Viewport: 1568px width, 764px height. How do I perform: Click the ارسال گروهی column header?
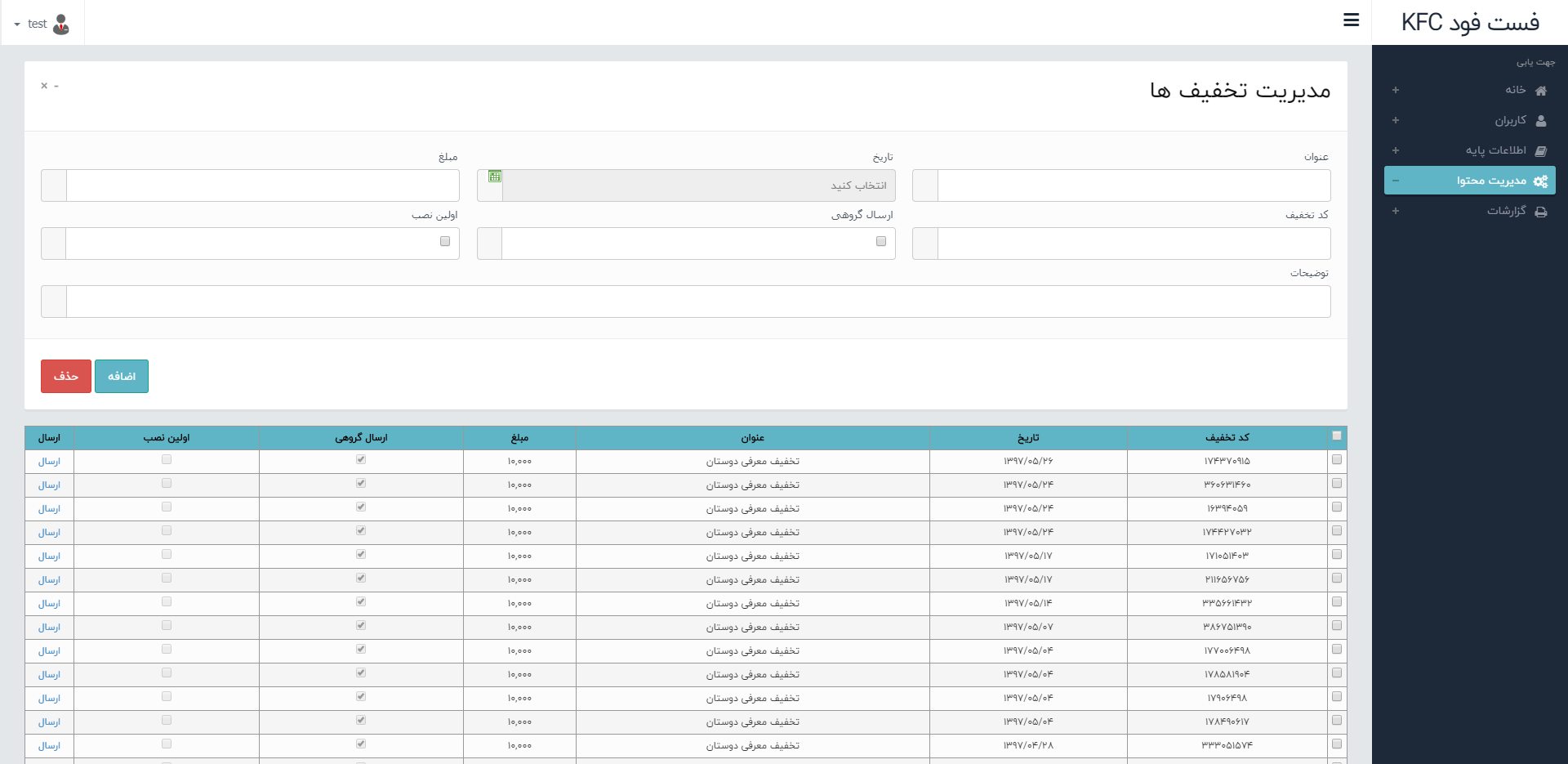(x=361, y=438)
